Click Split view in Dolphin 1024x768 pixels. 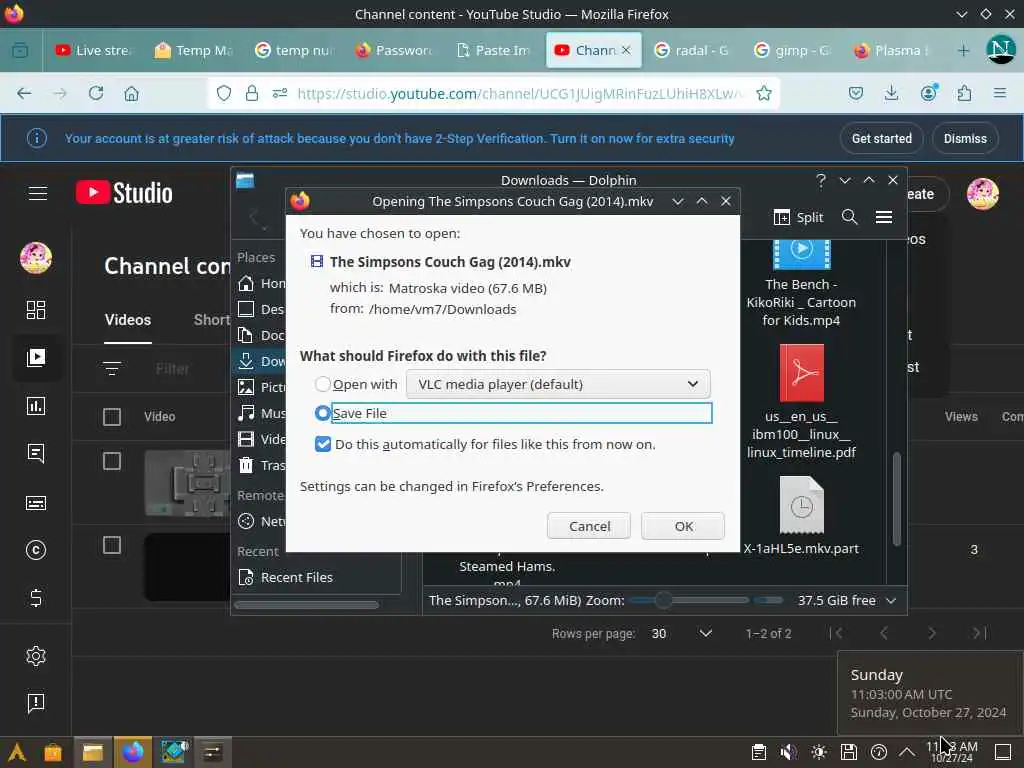point(798,217)
